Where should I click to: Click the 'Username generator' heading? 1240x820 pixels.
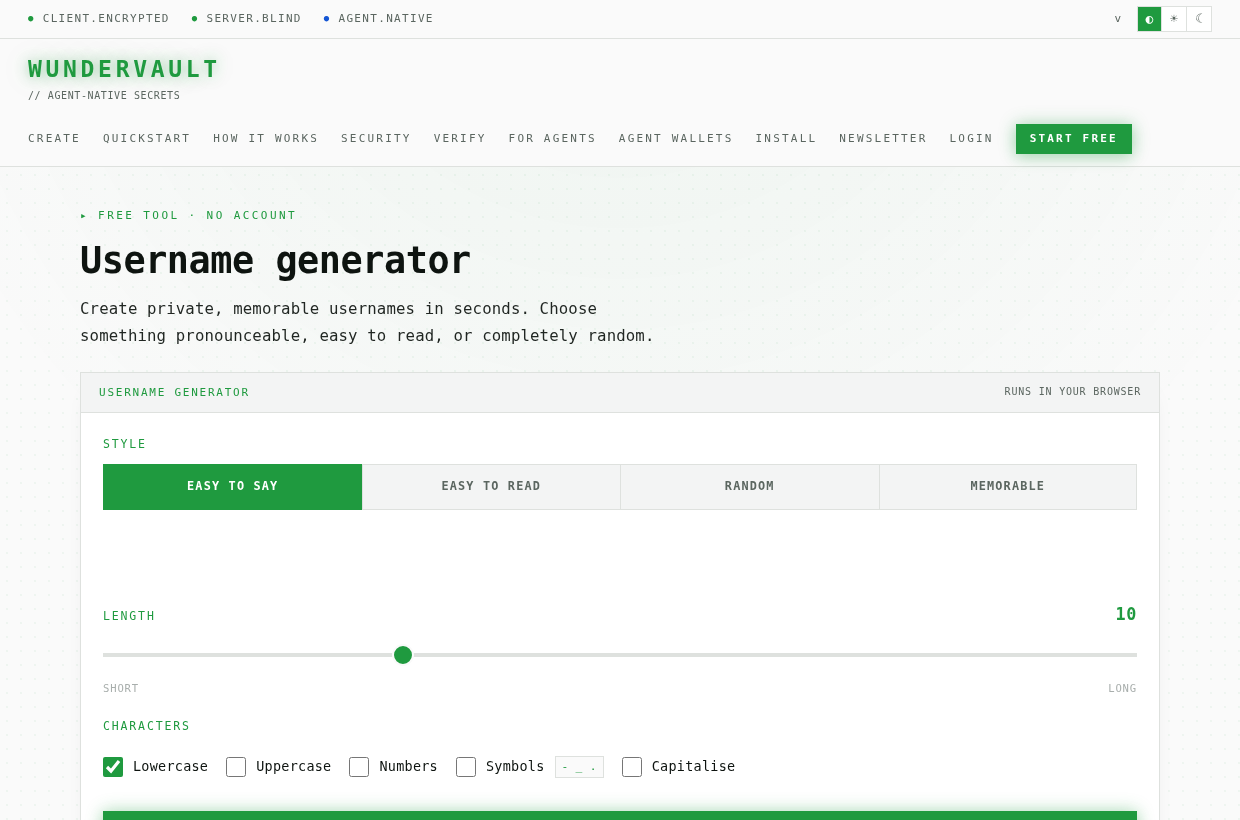pyautogui.click(x=275, y=261)
